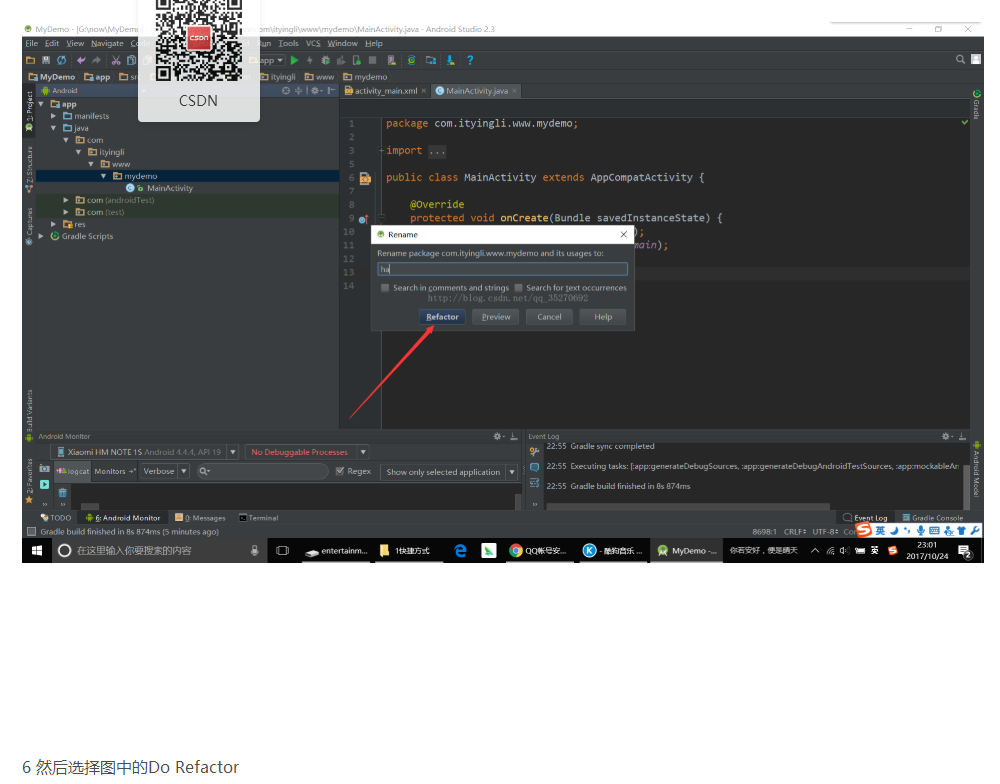Open the Verbose log level dropdown
Screen dimensions: 1000x784
[x=165, y=471]
